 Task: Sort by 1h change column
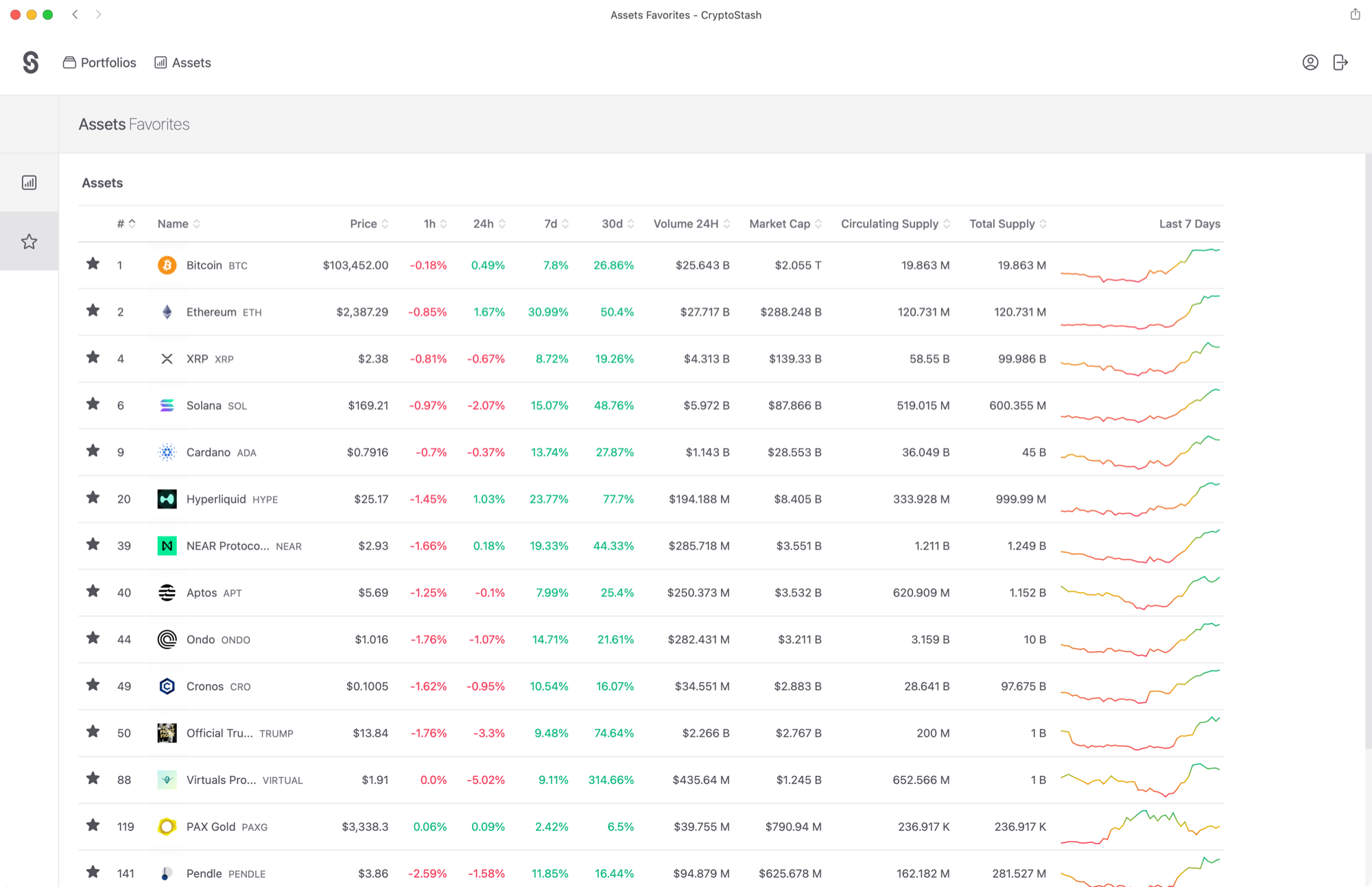pos(436,224)
